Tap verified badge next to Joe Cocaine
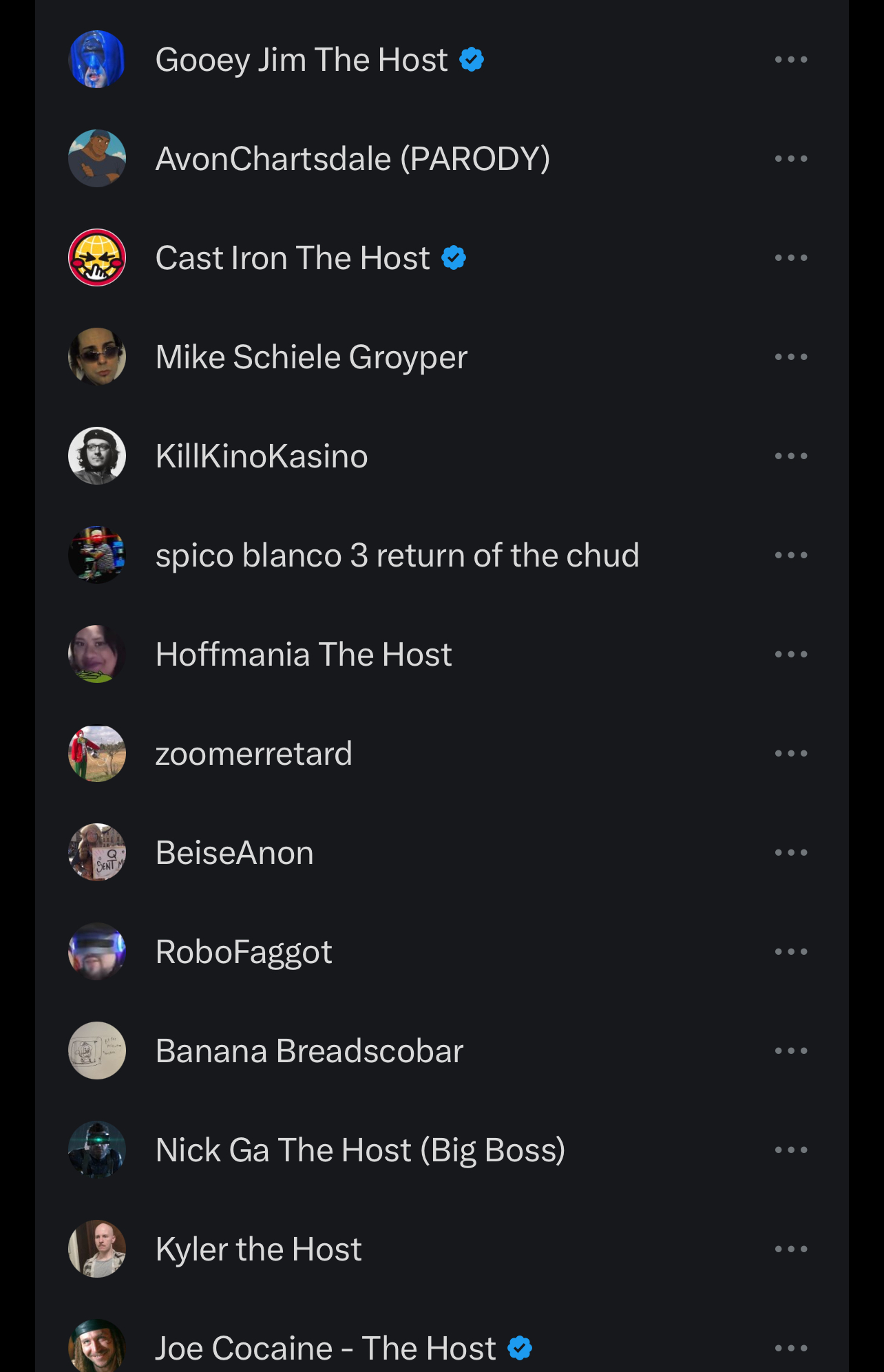 pyautogui.click(x=520, y=1348)
